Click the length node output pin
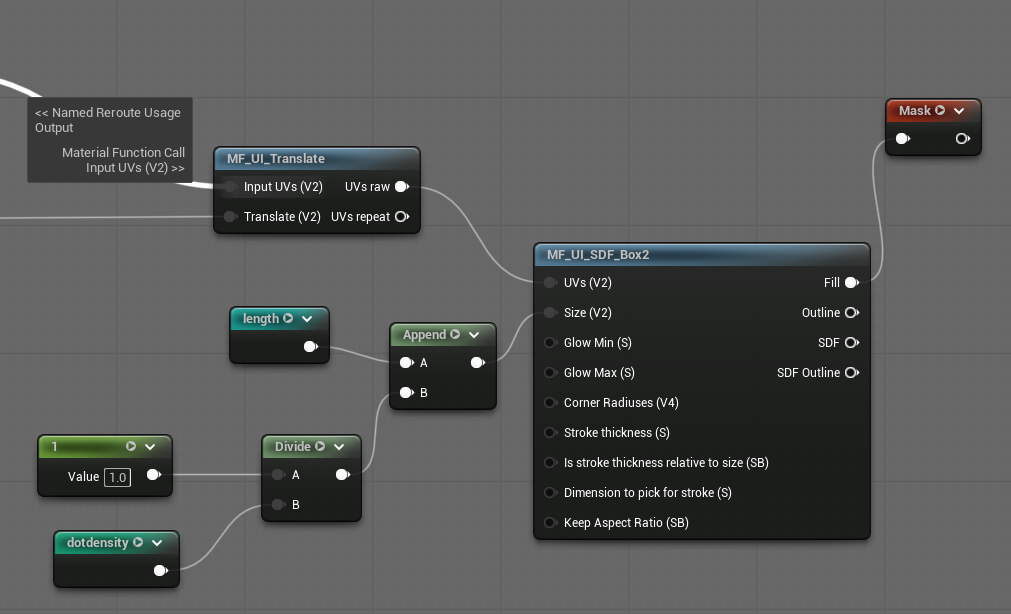1011x614 pixels. click(x=311, y=347)
